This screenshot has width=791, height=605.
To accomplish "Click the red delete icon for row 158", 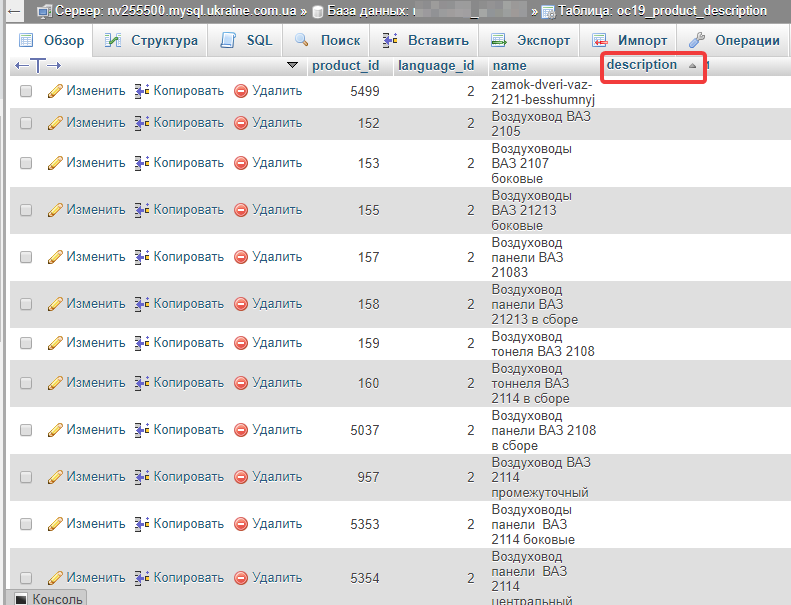I will click(x=241, y=304).
